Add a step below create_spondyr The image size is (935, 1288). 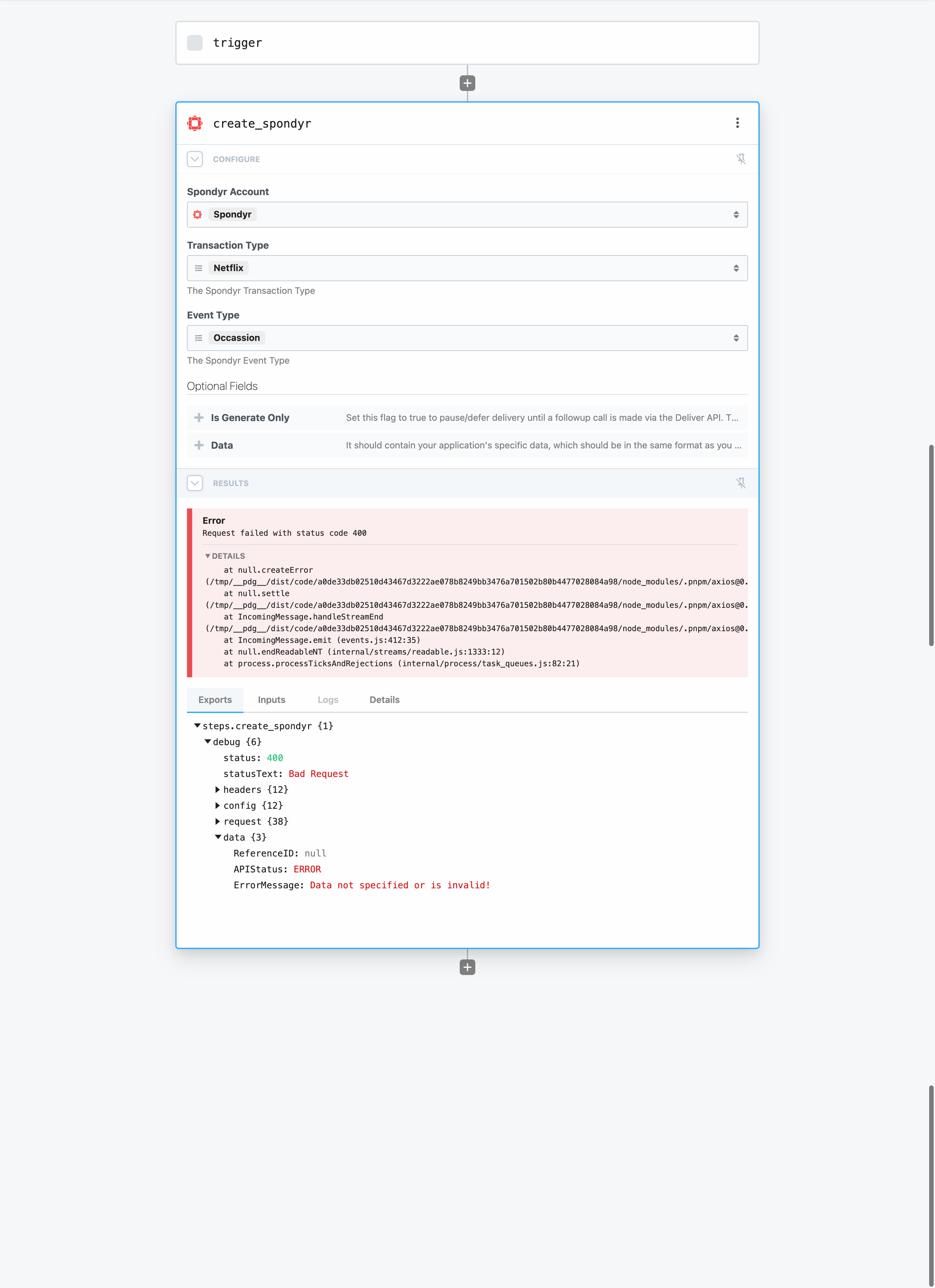tap(467, 967)
